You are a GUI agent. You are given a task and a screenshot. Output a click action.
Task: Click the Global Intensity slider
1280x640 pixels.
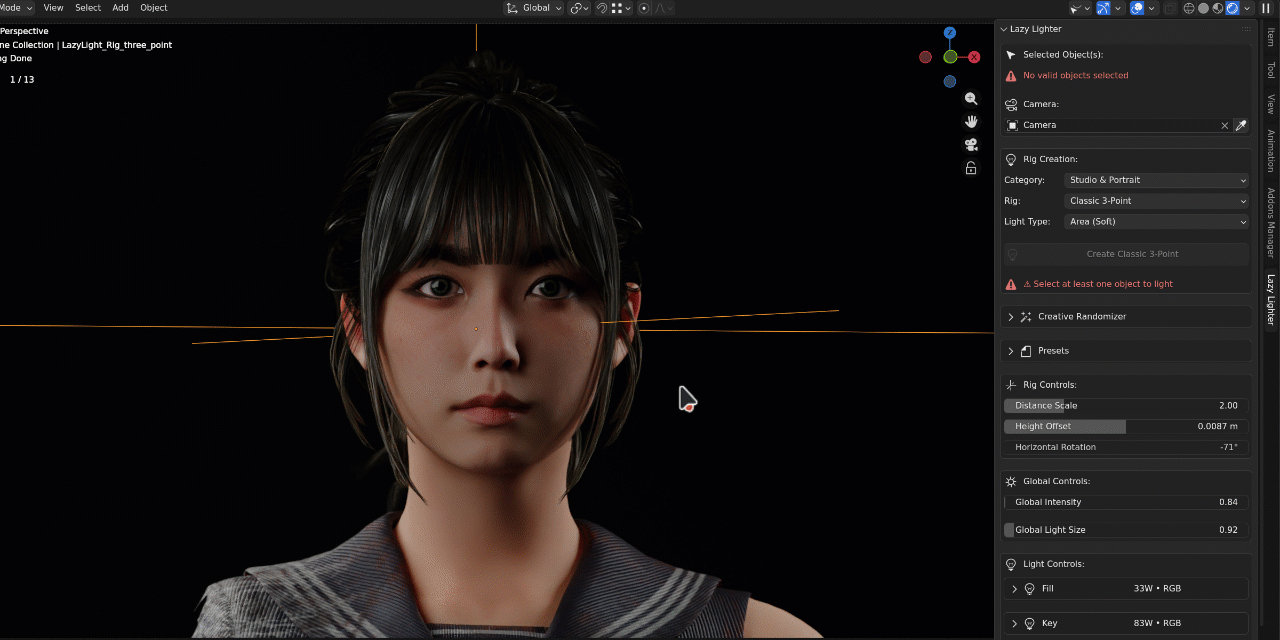(1126, 502)
